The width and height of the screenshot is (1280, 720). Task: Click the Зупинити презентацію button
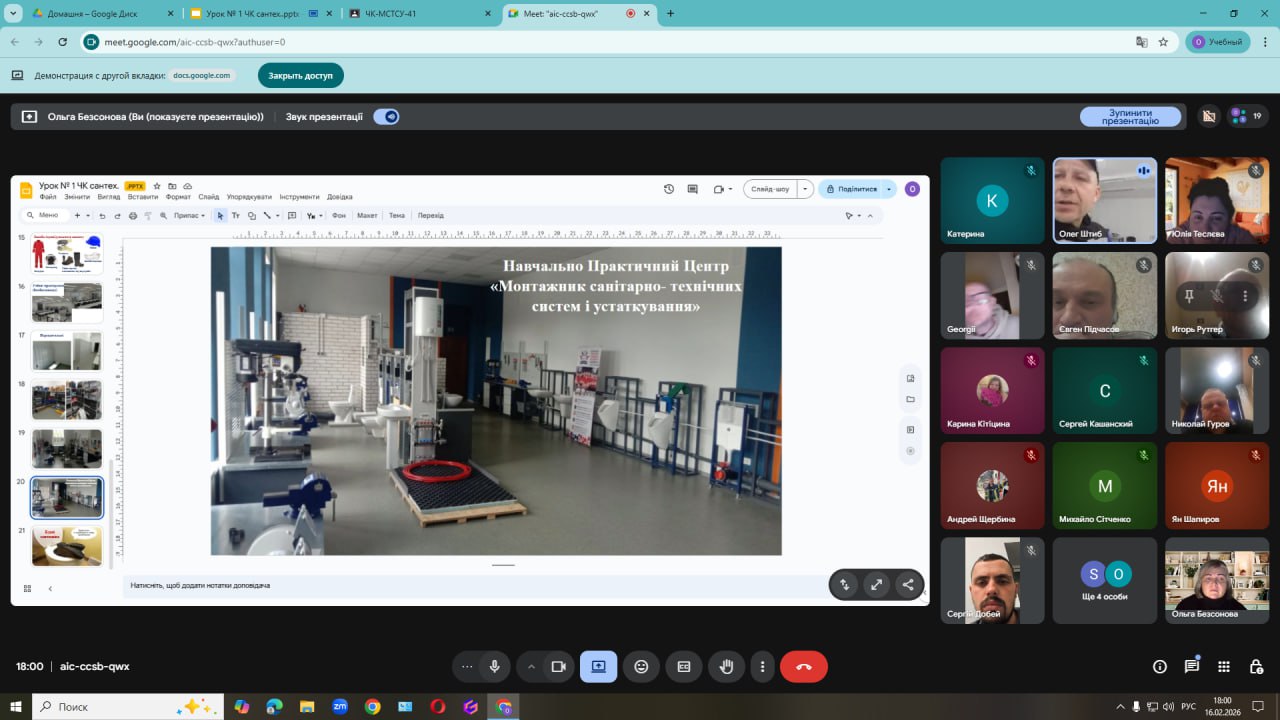(1130, 117)
